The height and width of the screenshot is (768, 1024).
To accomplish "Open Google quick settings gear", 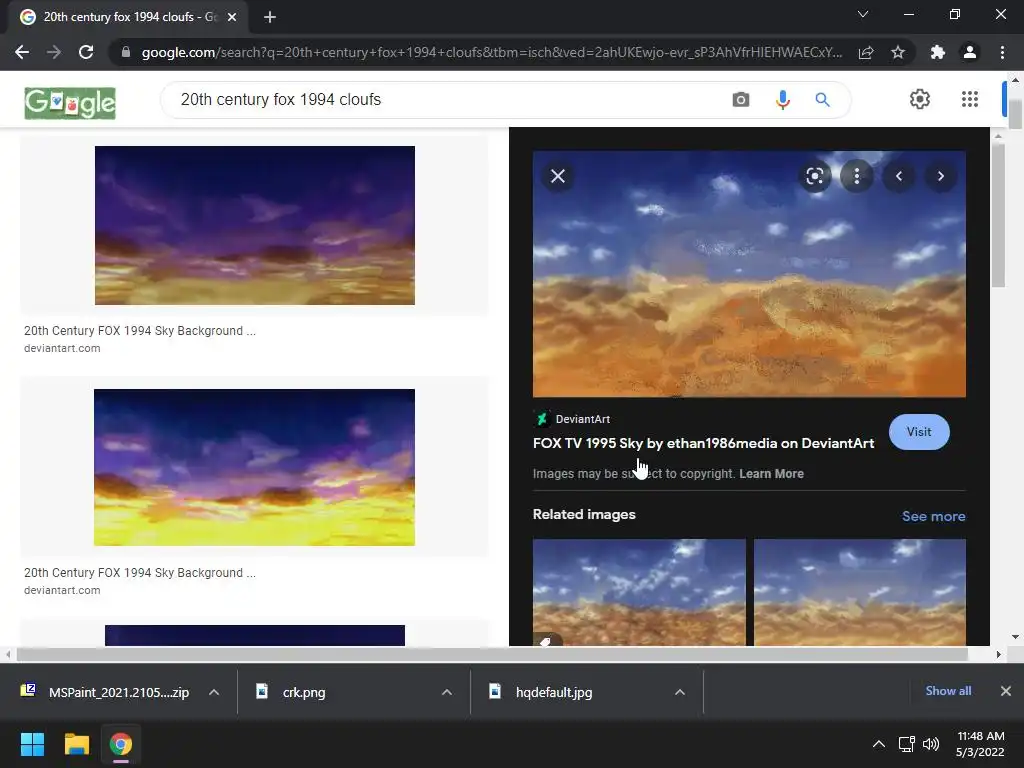I will tap(920, 99).
